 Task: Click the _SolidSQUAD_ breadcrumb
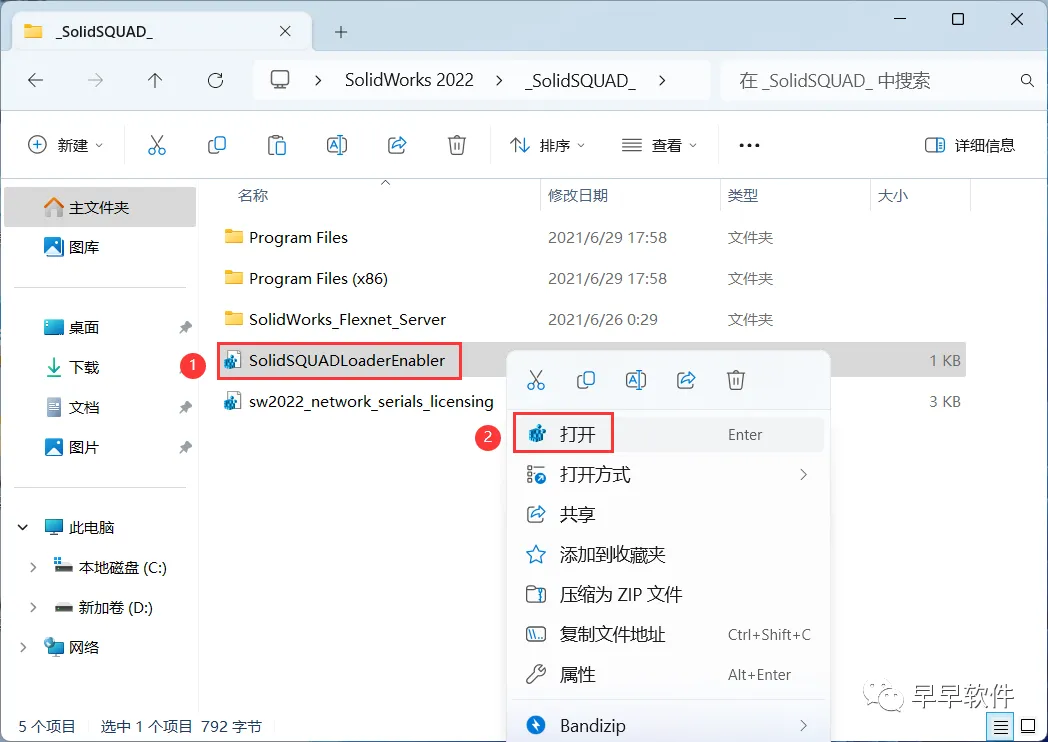pos(580,81)
